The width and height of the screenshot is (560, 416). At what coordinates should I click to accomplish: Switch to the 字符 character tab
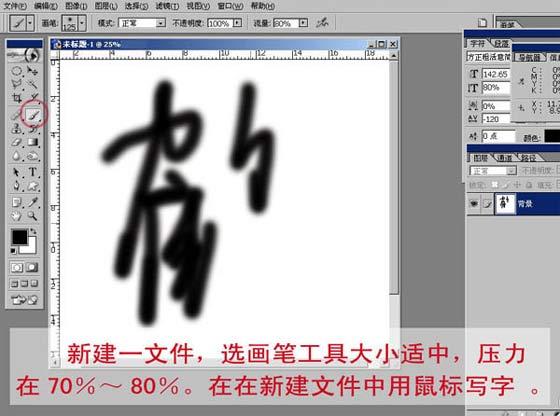pyautogui.click(x=478, y=44)
